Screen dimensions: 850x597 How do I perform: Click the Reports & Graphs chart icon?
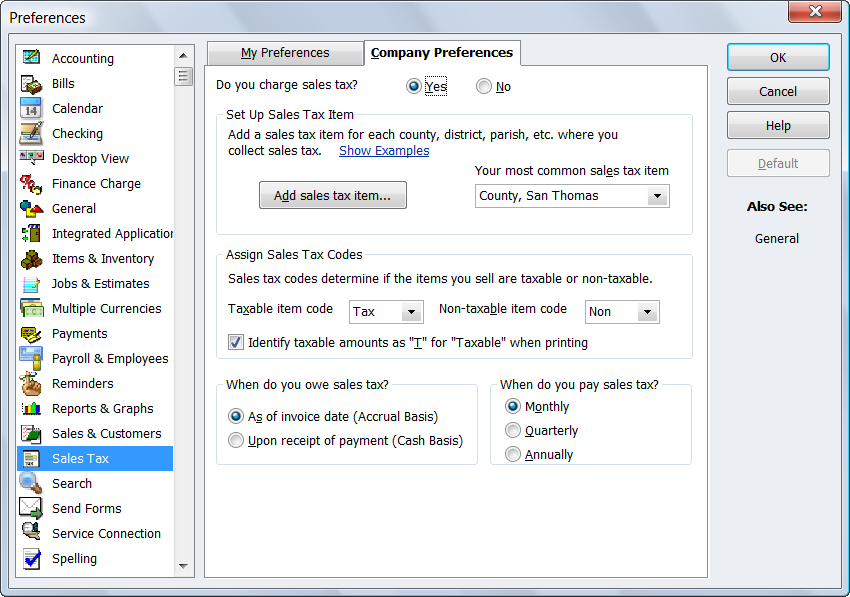click(x=31, y=408)
